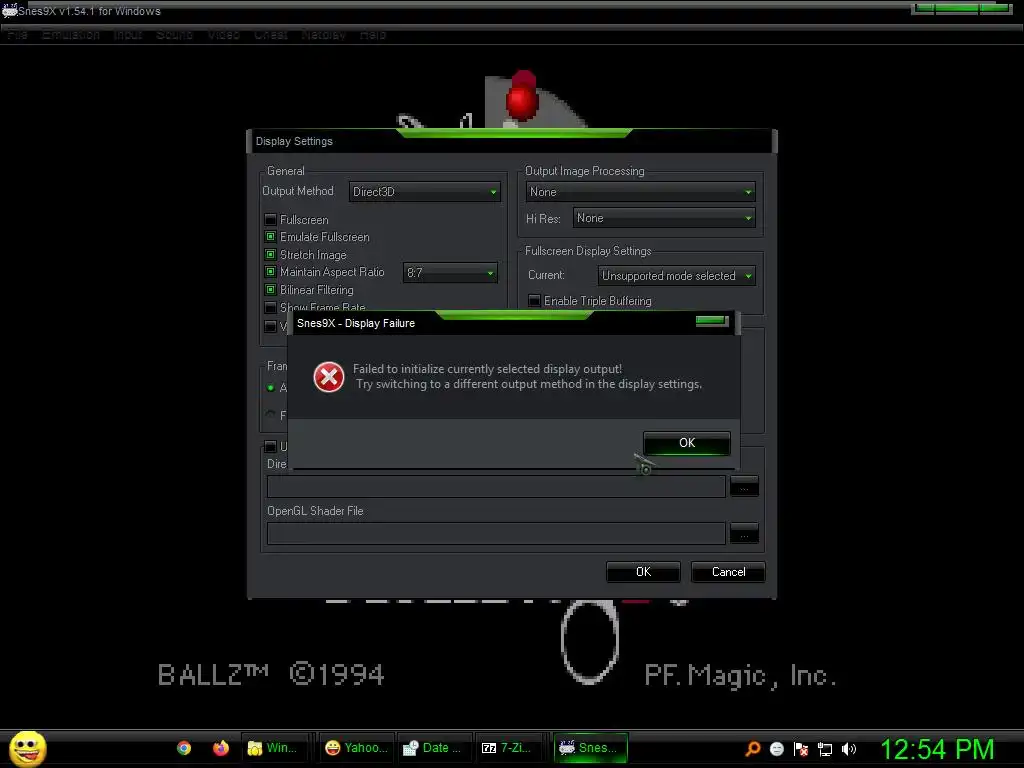Click the flag with red X tray icon
Viewport: 1024px width, 768px height.
(801, 748)
